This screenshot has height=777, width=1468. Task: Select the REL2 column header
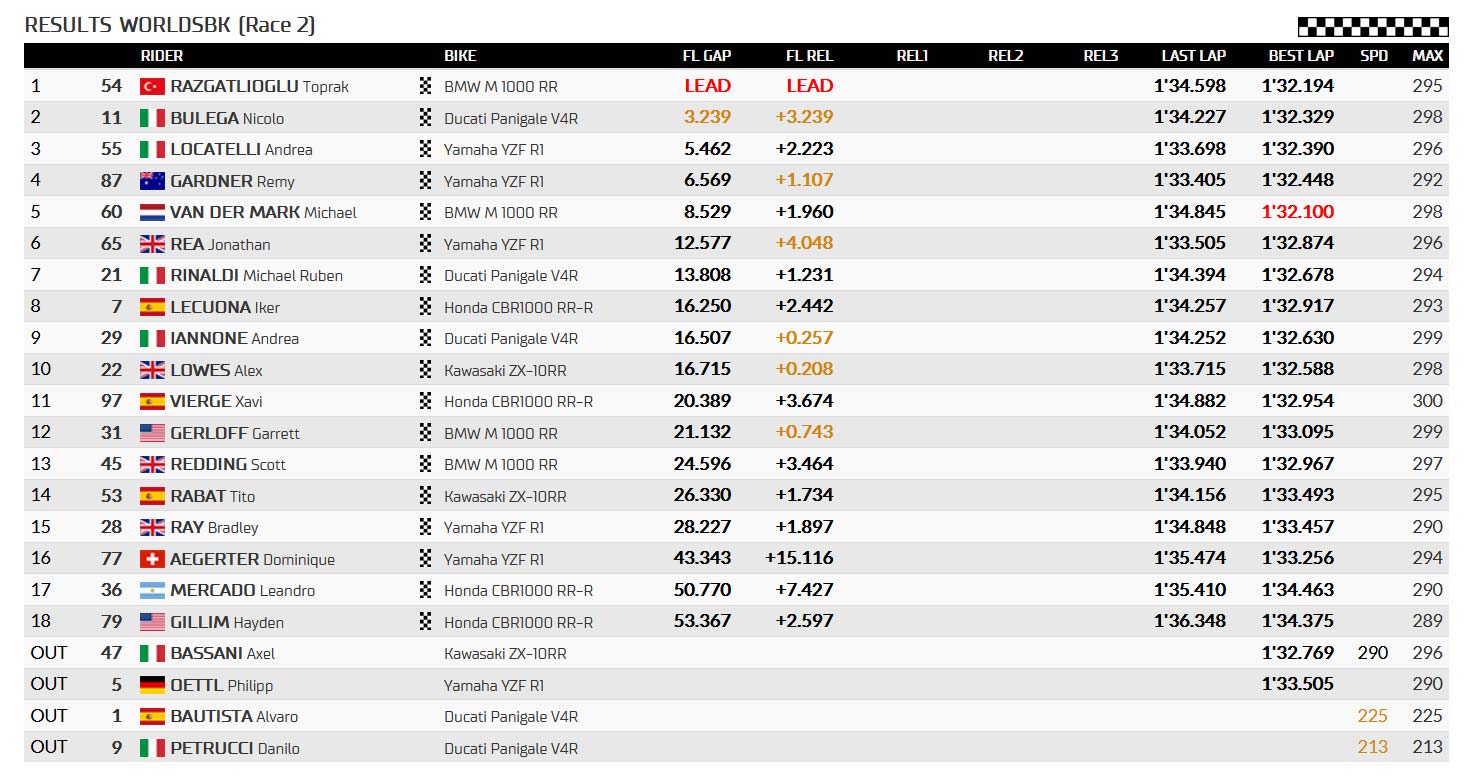click(x=1006, y=56)
